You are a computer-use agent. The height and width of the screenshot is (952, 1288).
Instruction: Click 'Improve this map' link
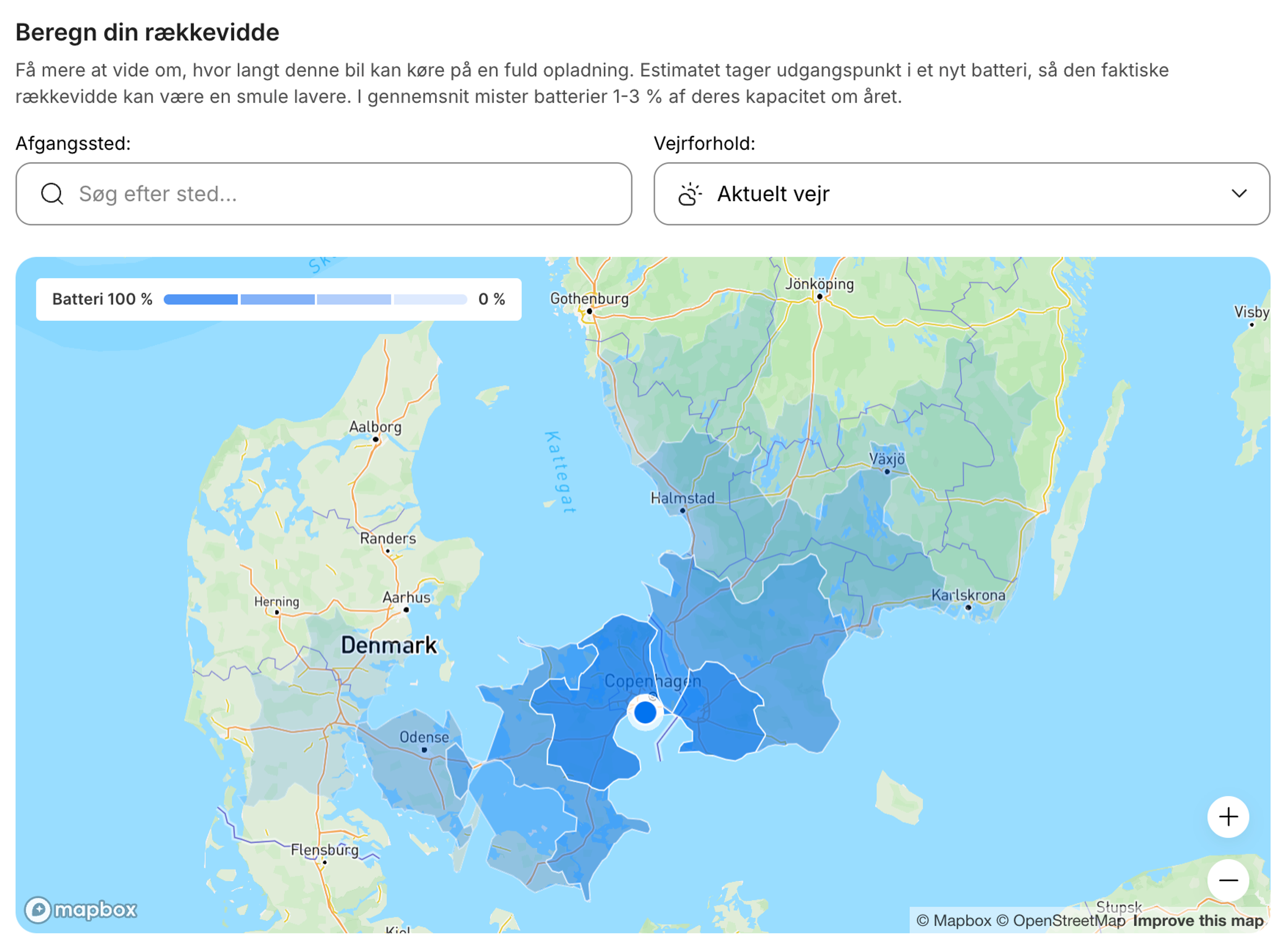tap(1198, 921)
